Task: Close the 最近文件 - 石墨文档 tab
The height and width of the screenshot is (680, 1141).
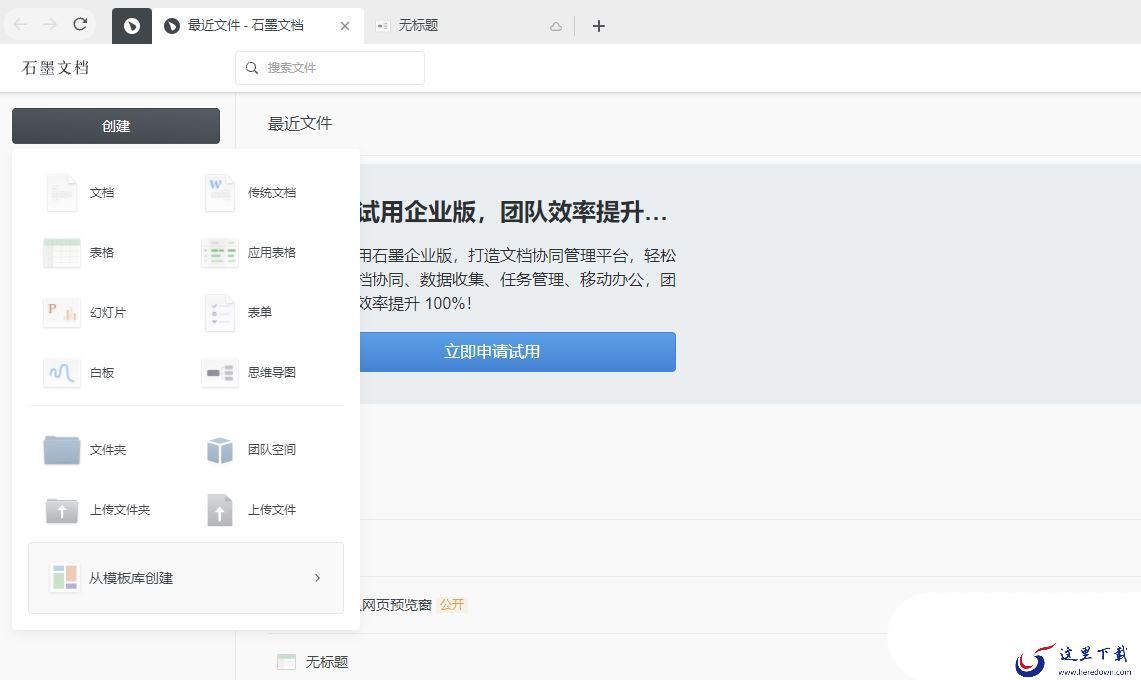Action: [345, 25]
